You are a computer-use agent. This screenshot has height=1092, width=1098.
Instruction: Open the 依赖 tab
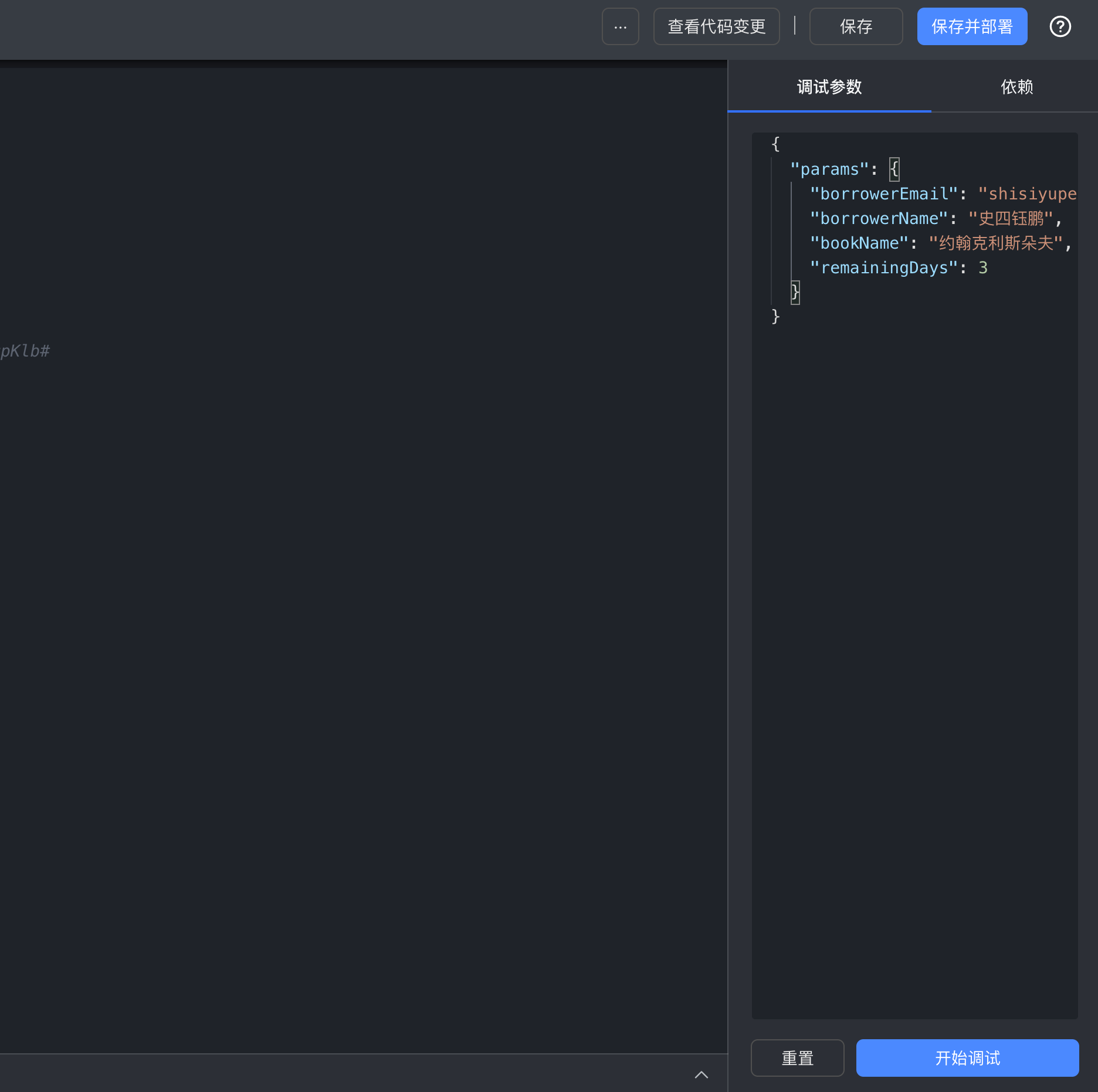point(1016,87)
